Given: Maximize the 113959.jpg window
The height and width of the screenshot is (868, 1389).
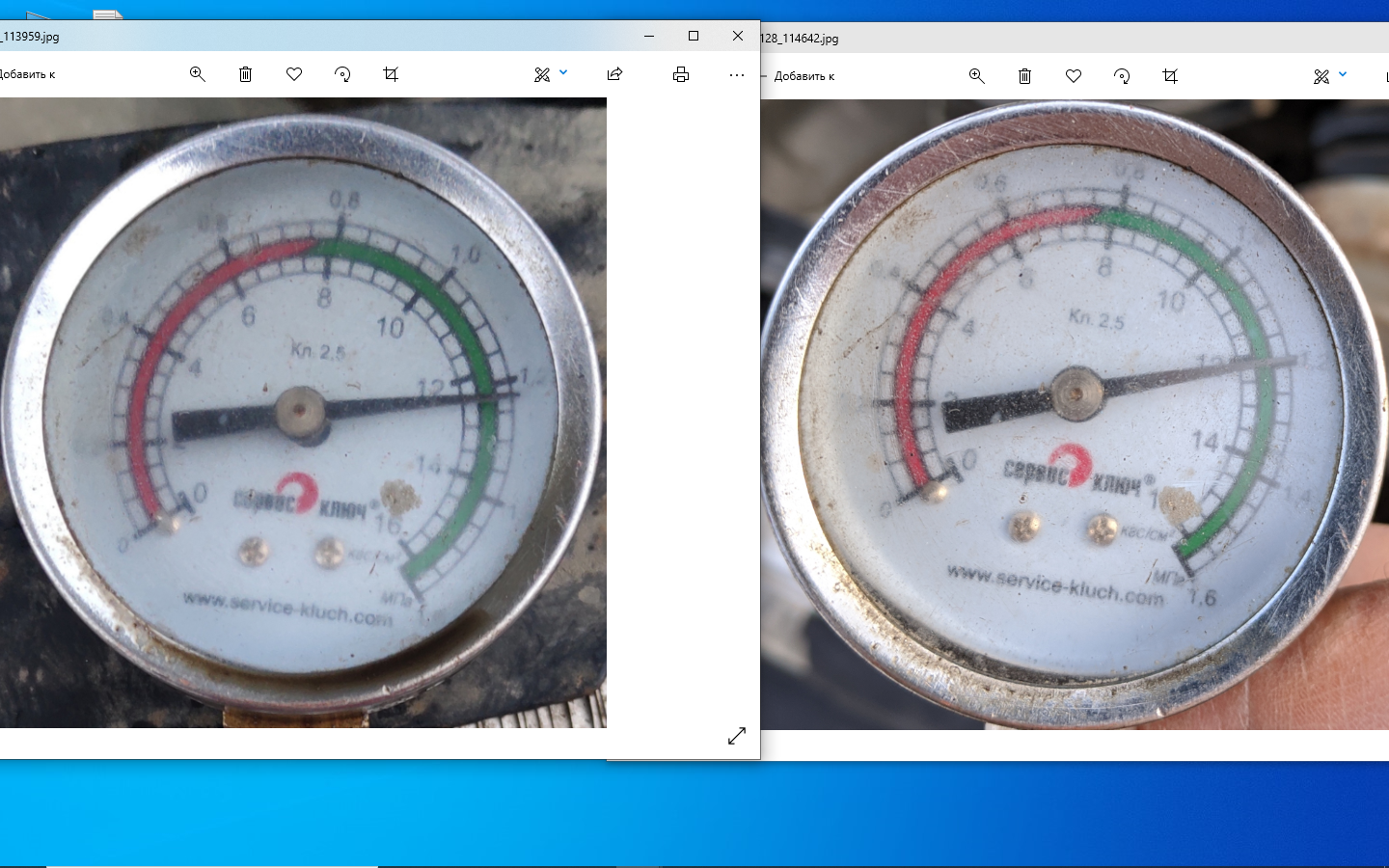Looking at the screenshot, I should pos(694,36).
